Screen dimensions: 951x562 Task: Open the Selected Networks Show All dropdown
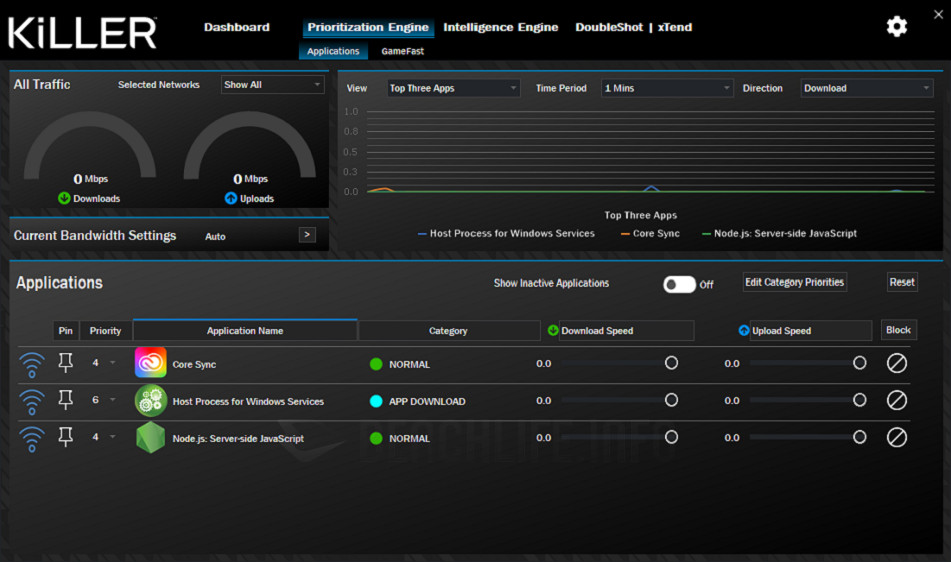click(x=272, y=85)
